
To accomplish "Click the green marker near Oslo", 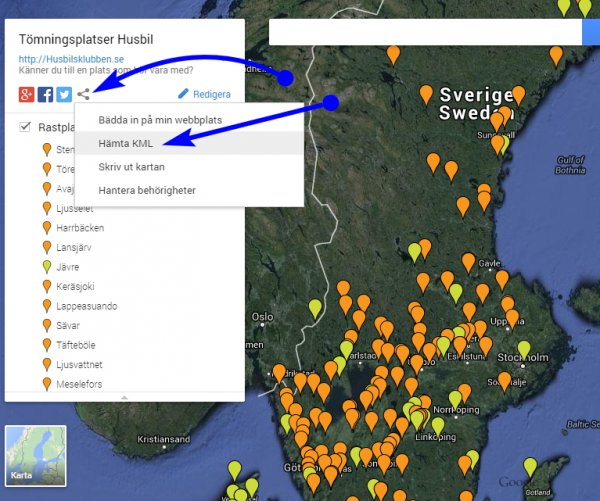I will coord(315,306).
